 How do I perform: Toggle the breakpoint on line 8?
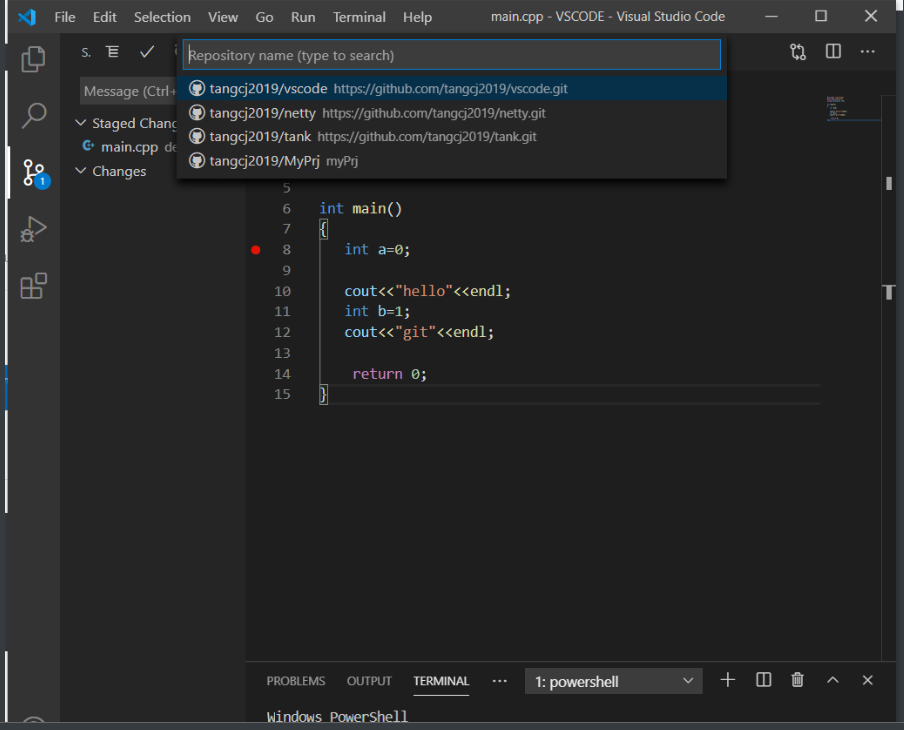coord(256,250)
